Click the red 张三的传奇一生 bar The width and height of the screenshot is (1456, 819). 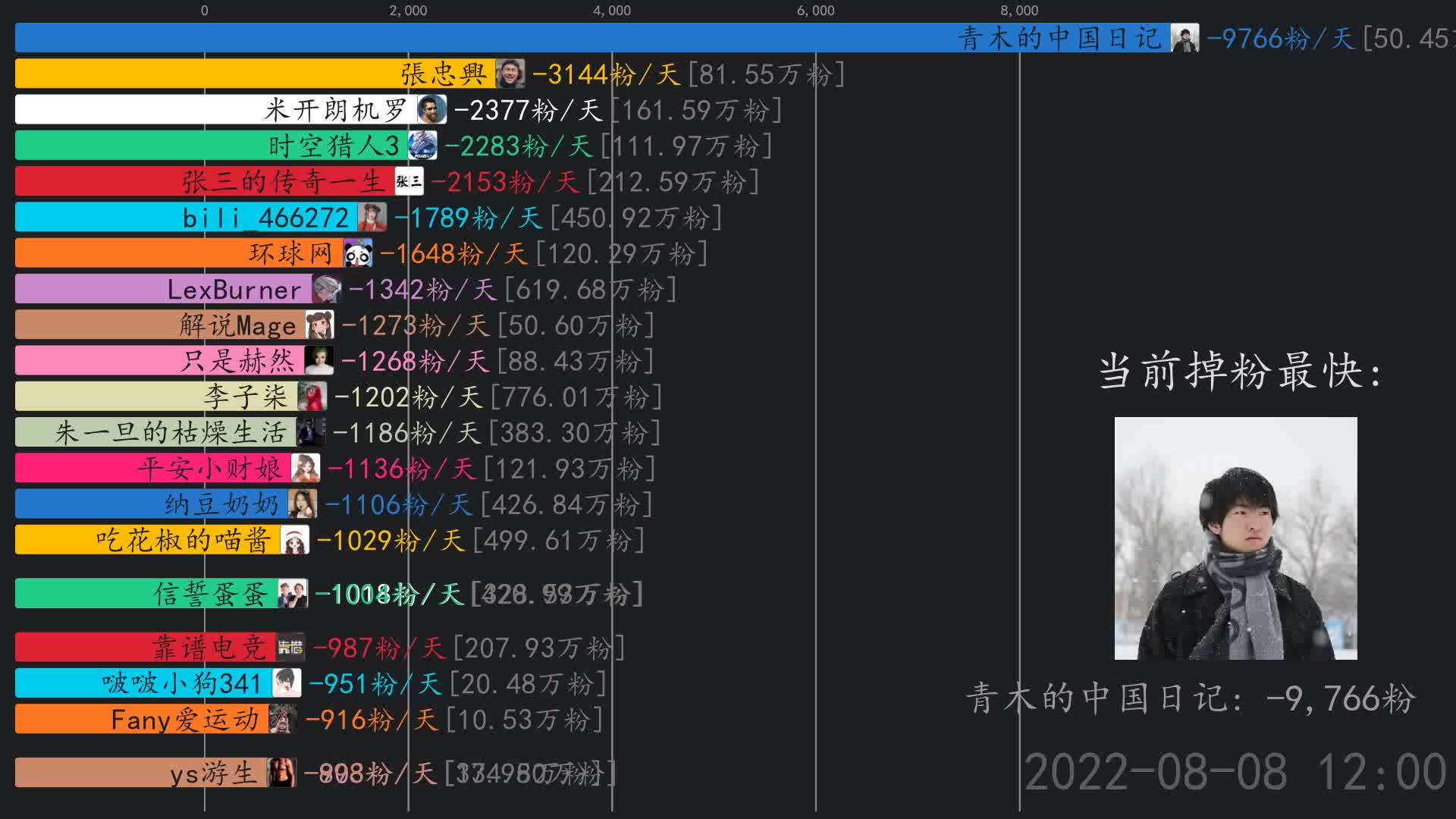click(x=205, y=181)
